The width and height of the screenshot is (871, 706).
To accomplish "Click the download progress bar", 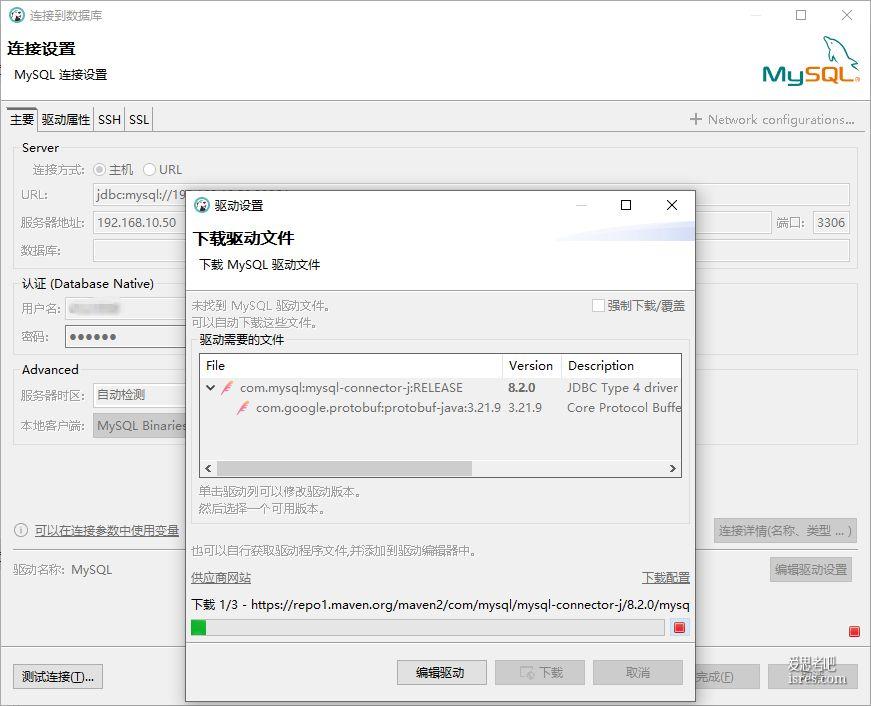I will click(x=428, y=628).
